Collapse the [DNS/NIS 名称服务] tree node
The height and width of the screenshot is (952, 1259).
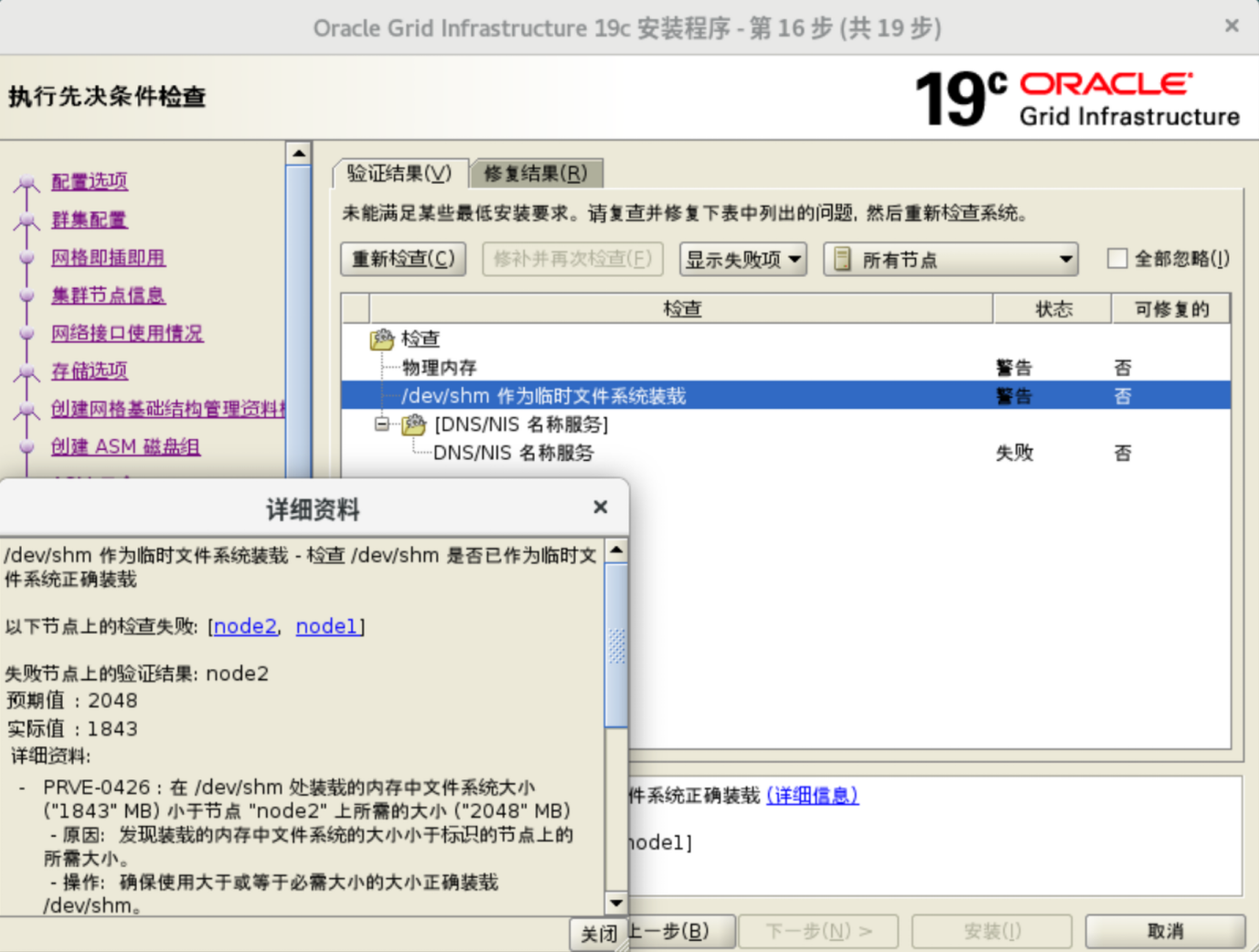pos(382,424)
